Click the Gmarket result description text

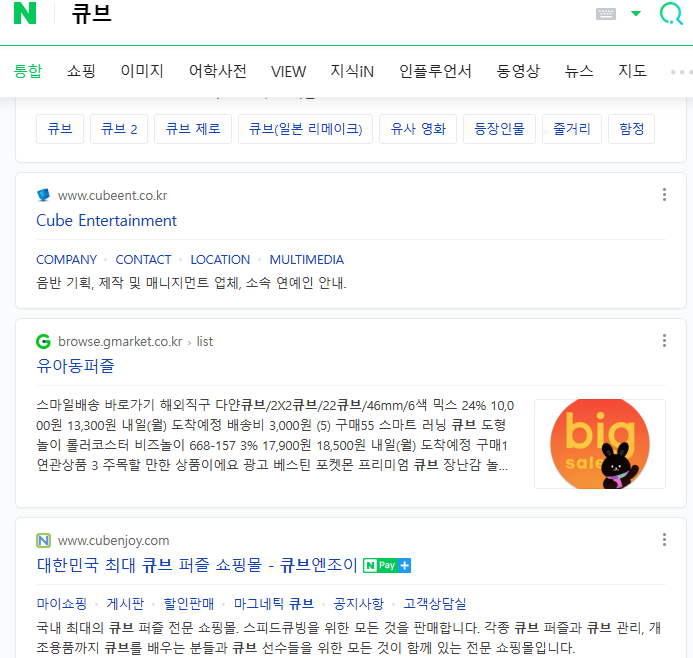click(x=275, y=435)
